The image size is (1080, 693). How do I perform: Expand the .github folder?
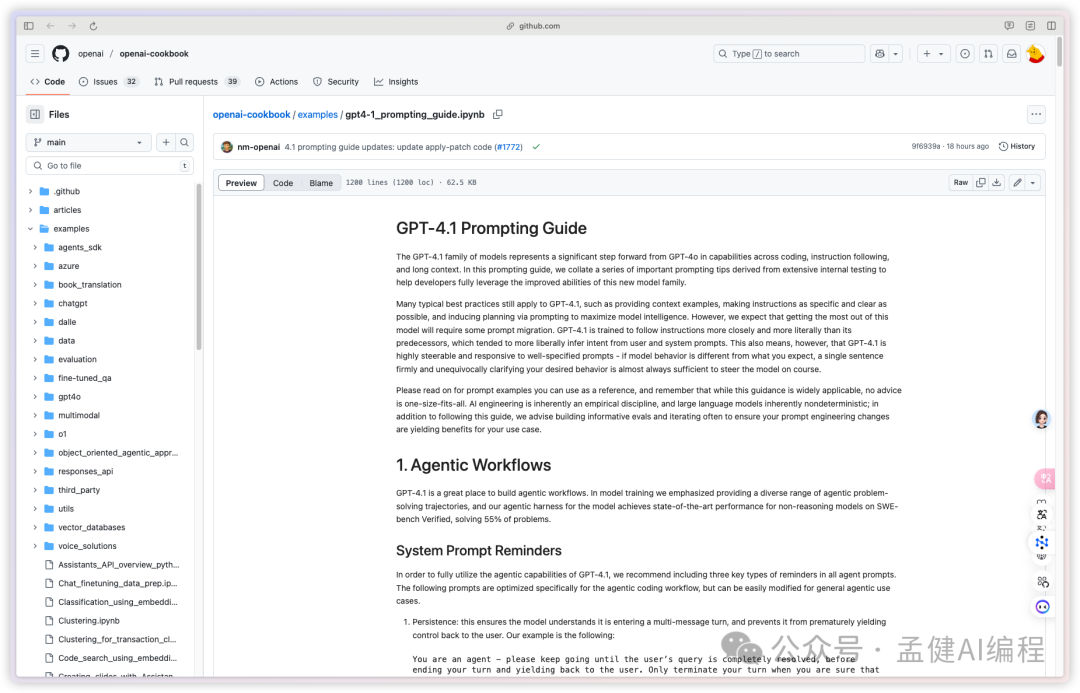(x=30, y=192)
